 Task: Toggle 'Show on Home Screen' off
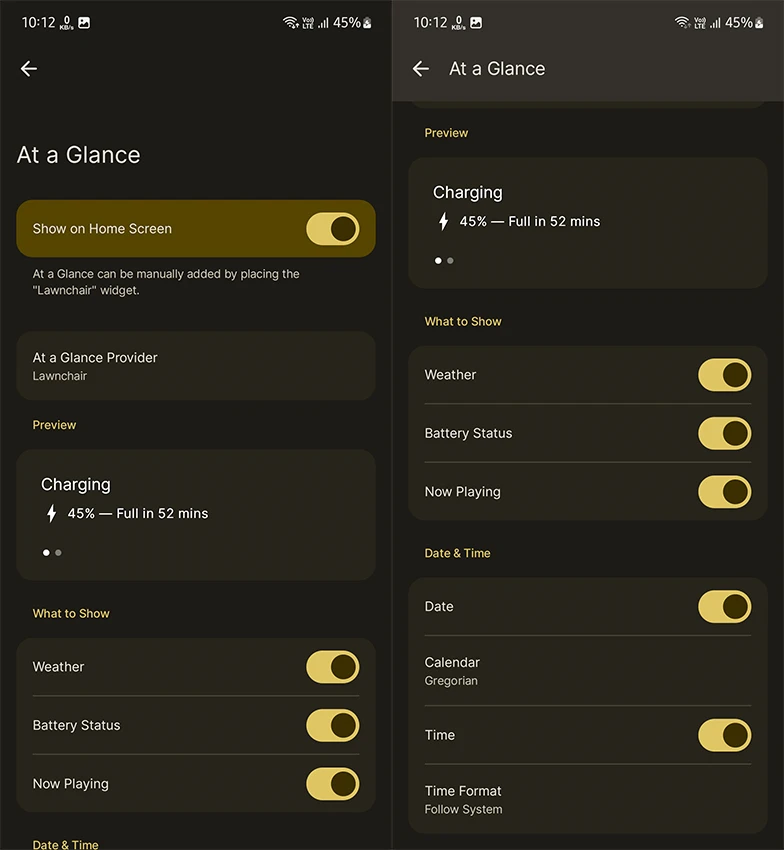[333, 229]
